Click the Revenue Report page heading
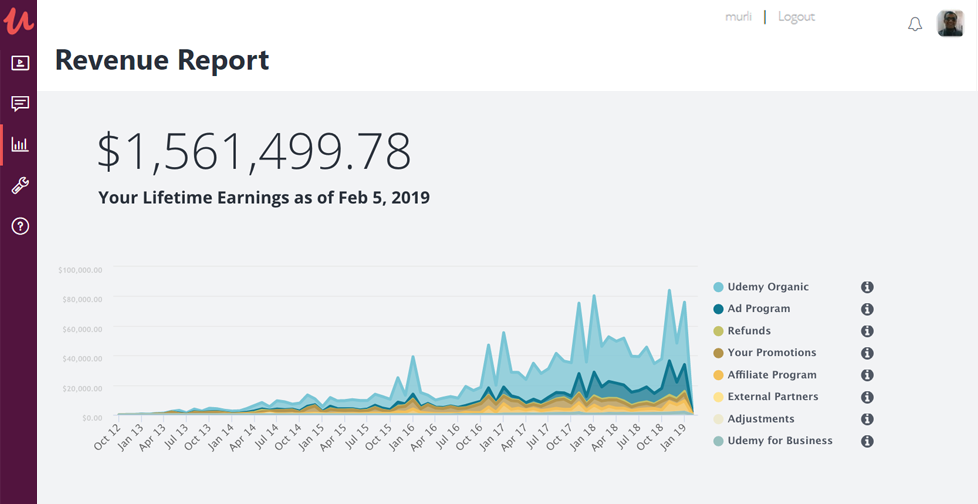 pyautogui.click(x=162, y=61)
